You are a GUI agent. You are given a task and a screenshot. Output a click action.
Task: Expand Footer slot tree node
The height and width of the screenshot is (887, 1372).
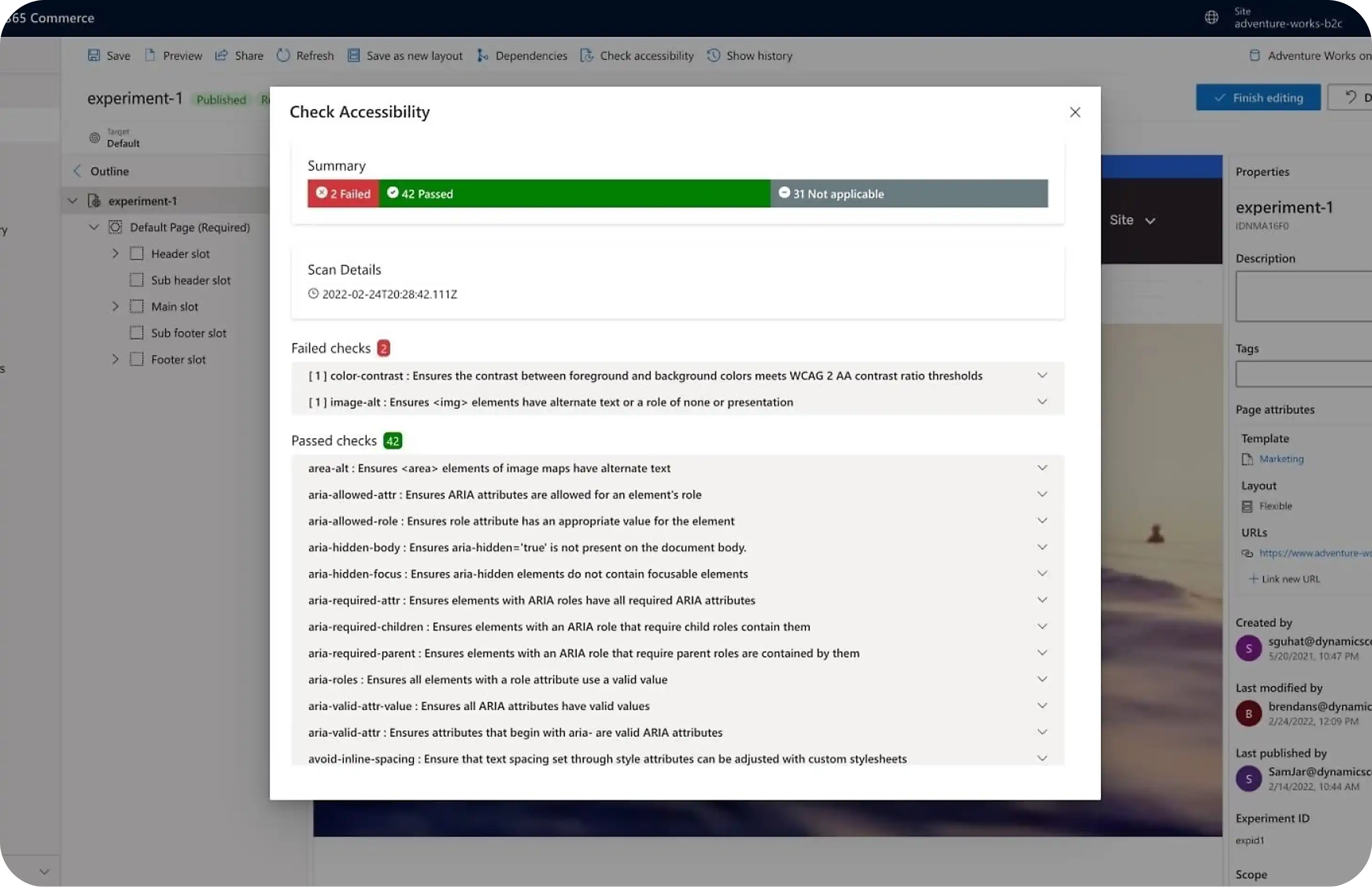click(115, 359)
